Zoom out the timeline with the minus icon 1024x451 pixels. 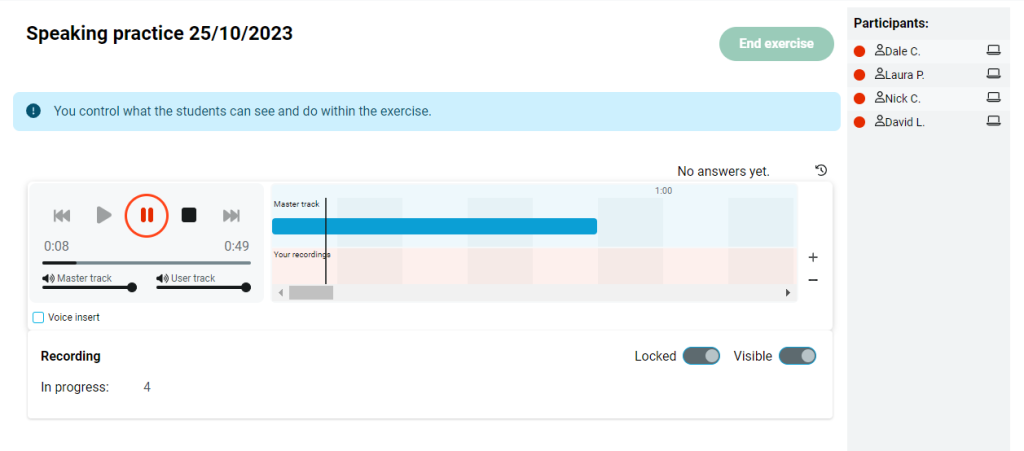click(x=813, y=280)
